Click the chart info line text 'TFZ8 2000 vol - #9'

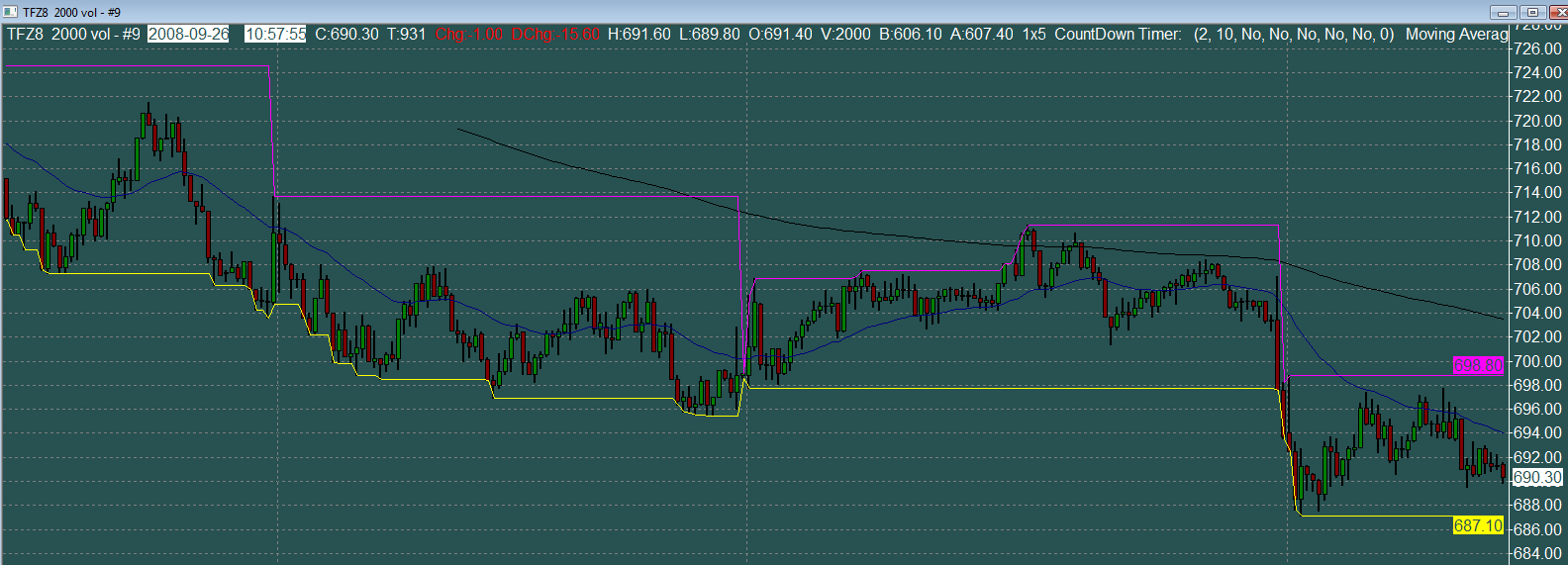tap(73, 34)
